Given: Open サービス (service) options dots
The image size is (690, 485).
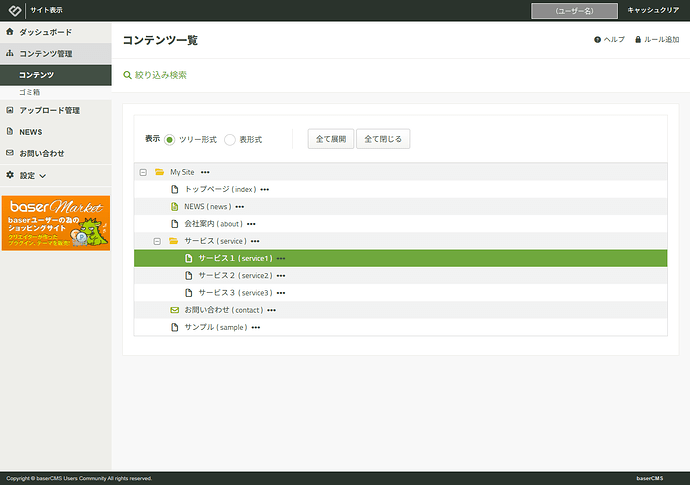Looking at the screenshot, I should pyautogui.click(x=255, y=241).
